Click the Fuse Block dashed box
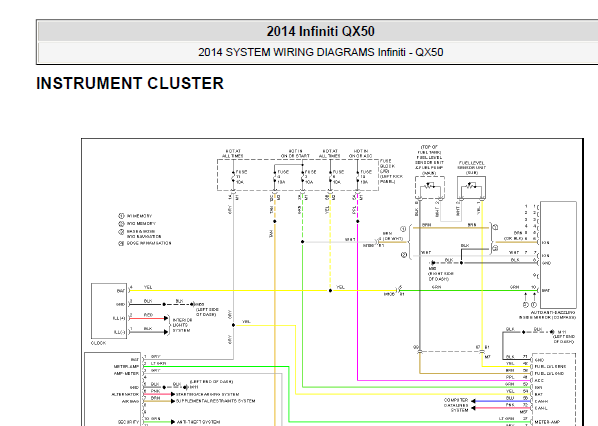 tap(298, 175)
